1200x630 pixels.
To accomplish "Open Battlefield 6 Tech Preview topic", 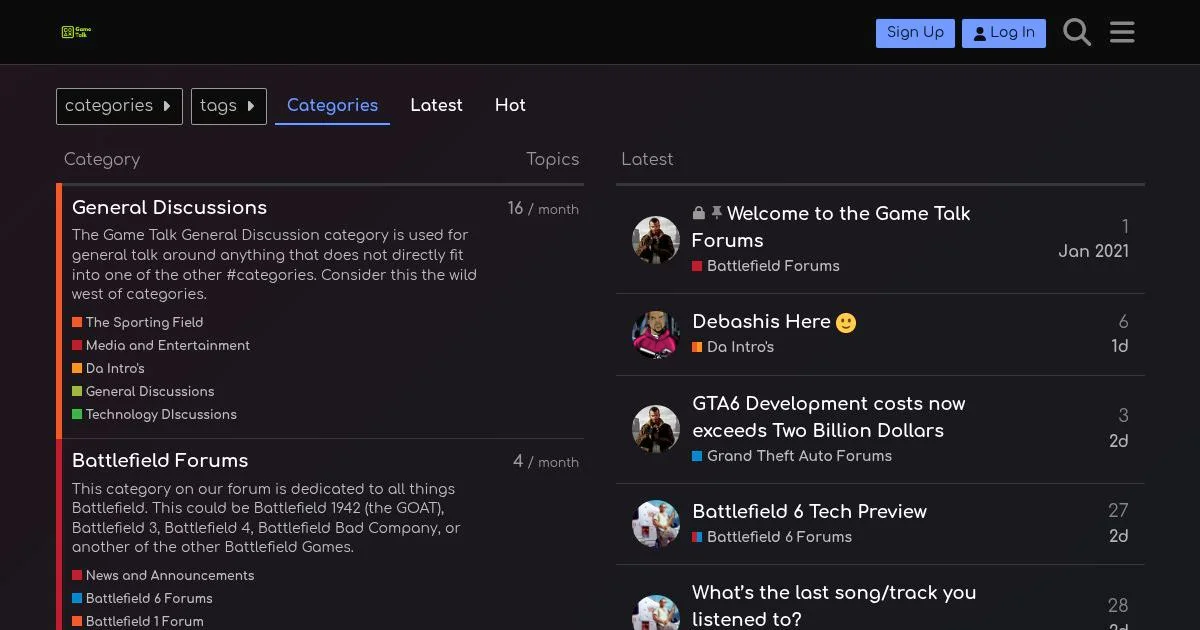I will (x=810, y=512).
